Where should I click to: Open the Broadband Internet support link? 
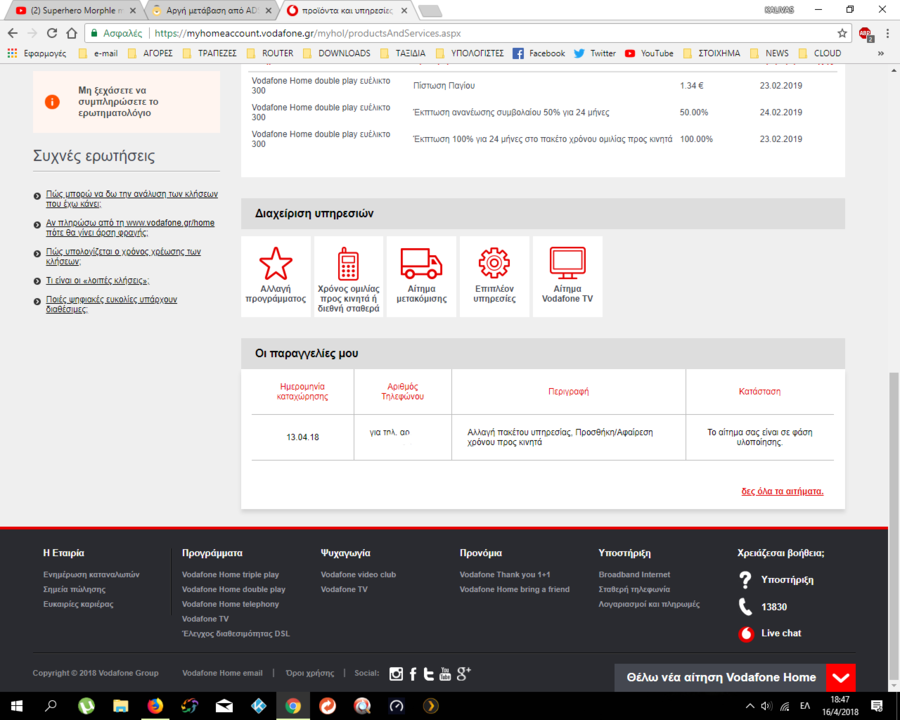pyautogui.click(x=634, y=574)
